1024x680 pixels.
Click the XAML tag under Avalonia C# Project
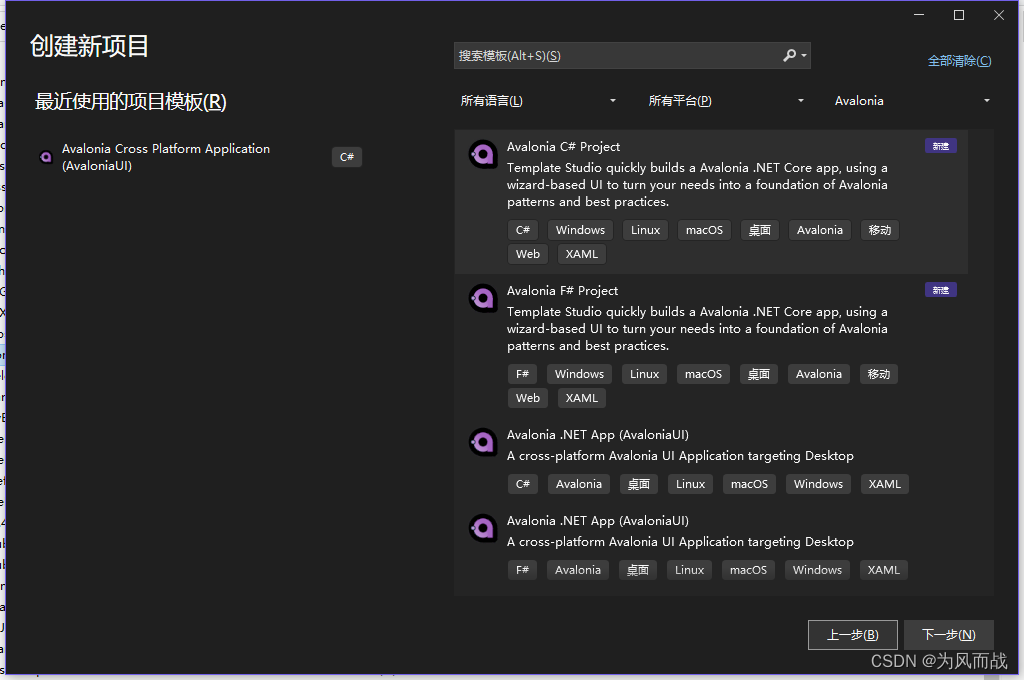pos(581,253)
